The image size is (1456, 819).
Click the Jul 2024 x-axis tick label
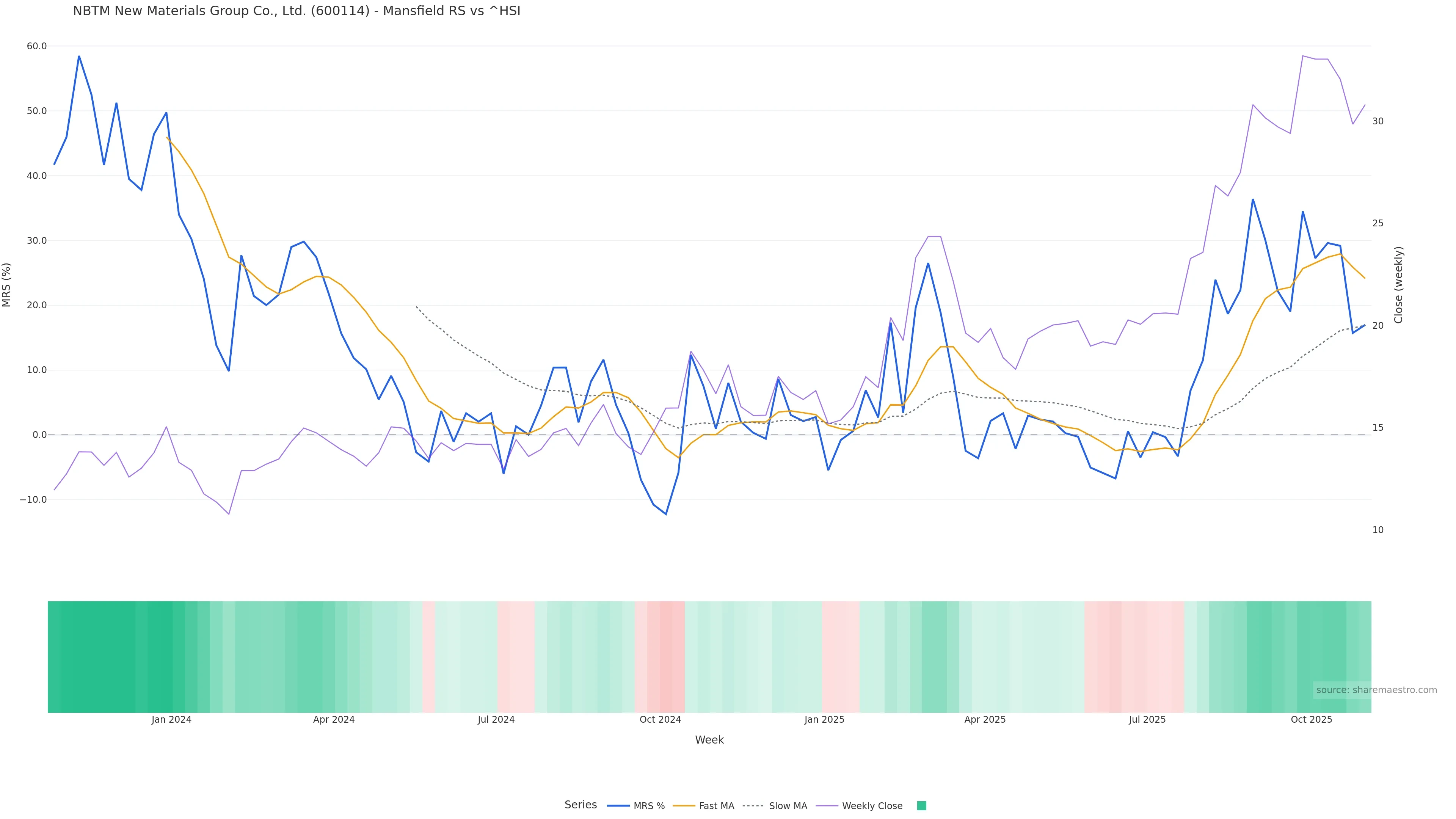pos(496,720)
